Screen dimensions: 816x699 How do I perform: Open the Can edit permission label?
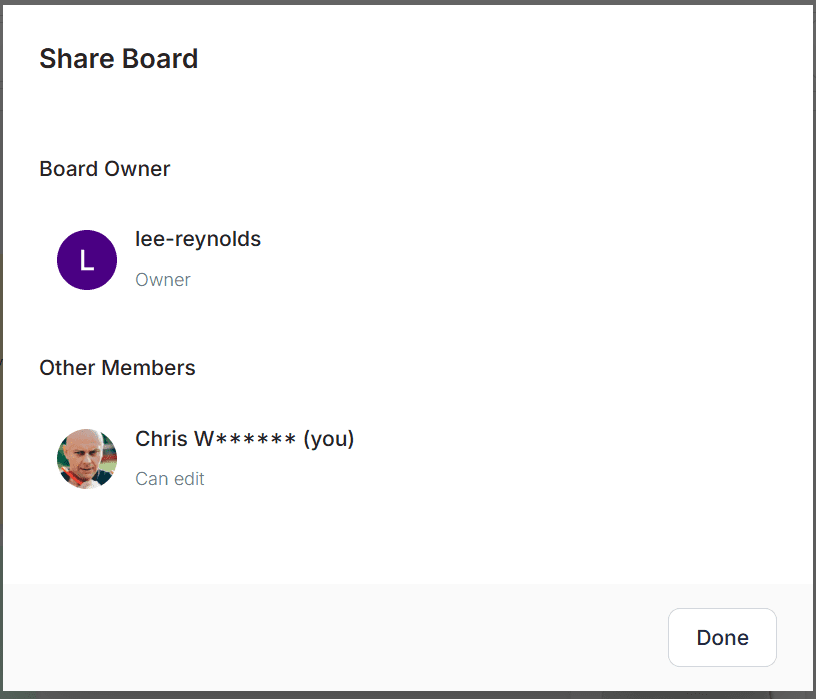(170, 479)
